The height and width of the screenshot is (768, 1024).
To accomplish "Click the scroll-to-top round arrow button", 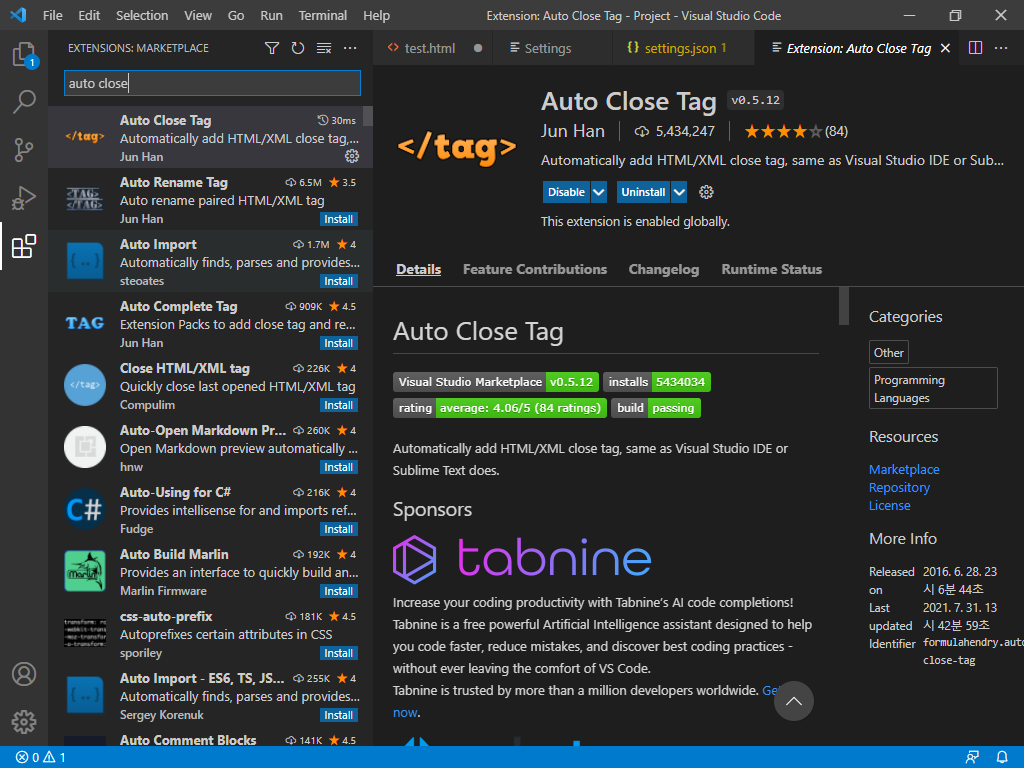I will [x=793, y=701].
